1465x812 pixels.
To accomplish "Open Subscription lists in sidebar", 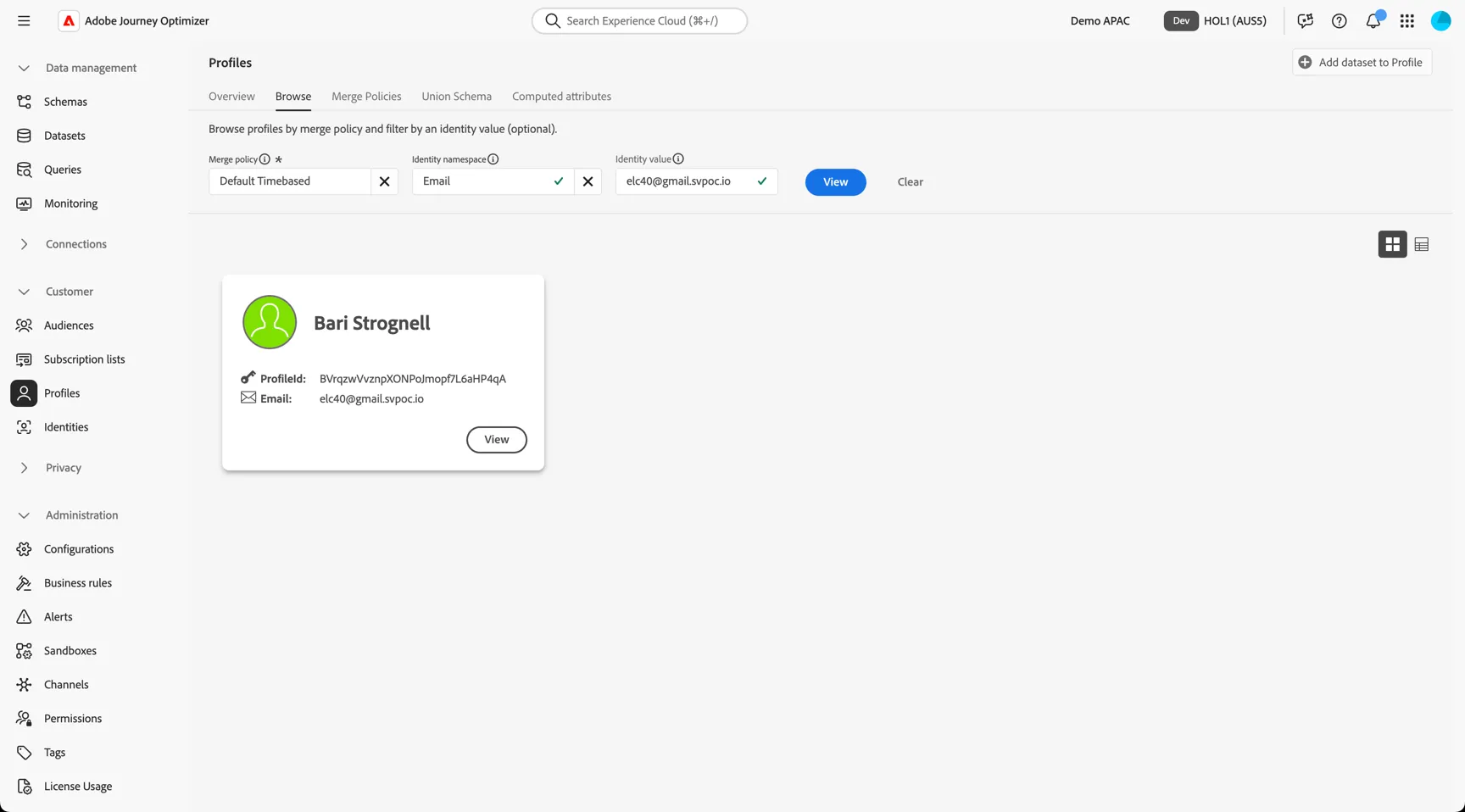I will (85, 359).
